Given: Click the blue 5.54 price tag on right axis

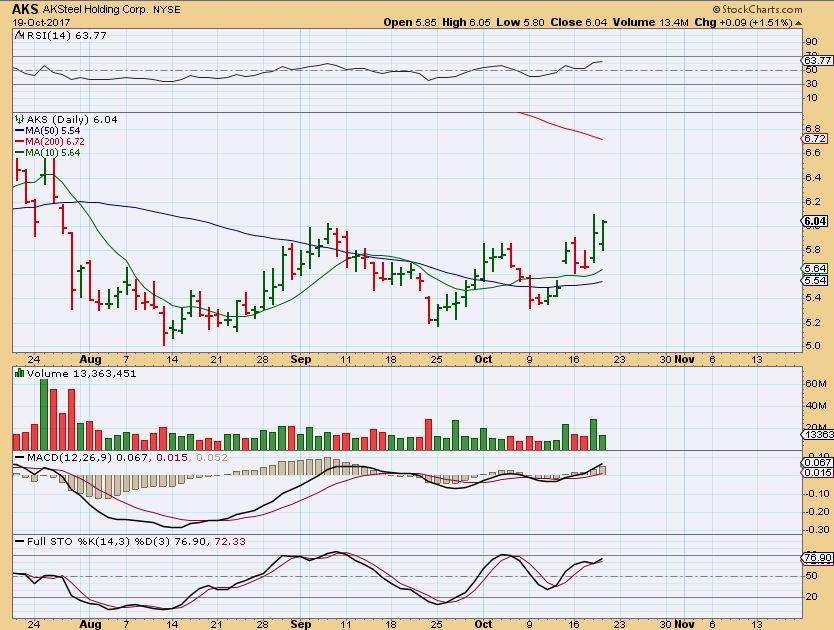Looking at the screenshot, I should tap(816, 280).
